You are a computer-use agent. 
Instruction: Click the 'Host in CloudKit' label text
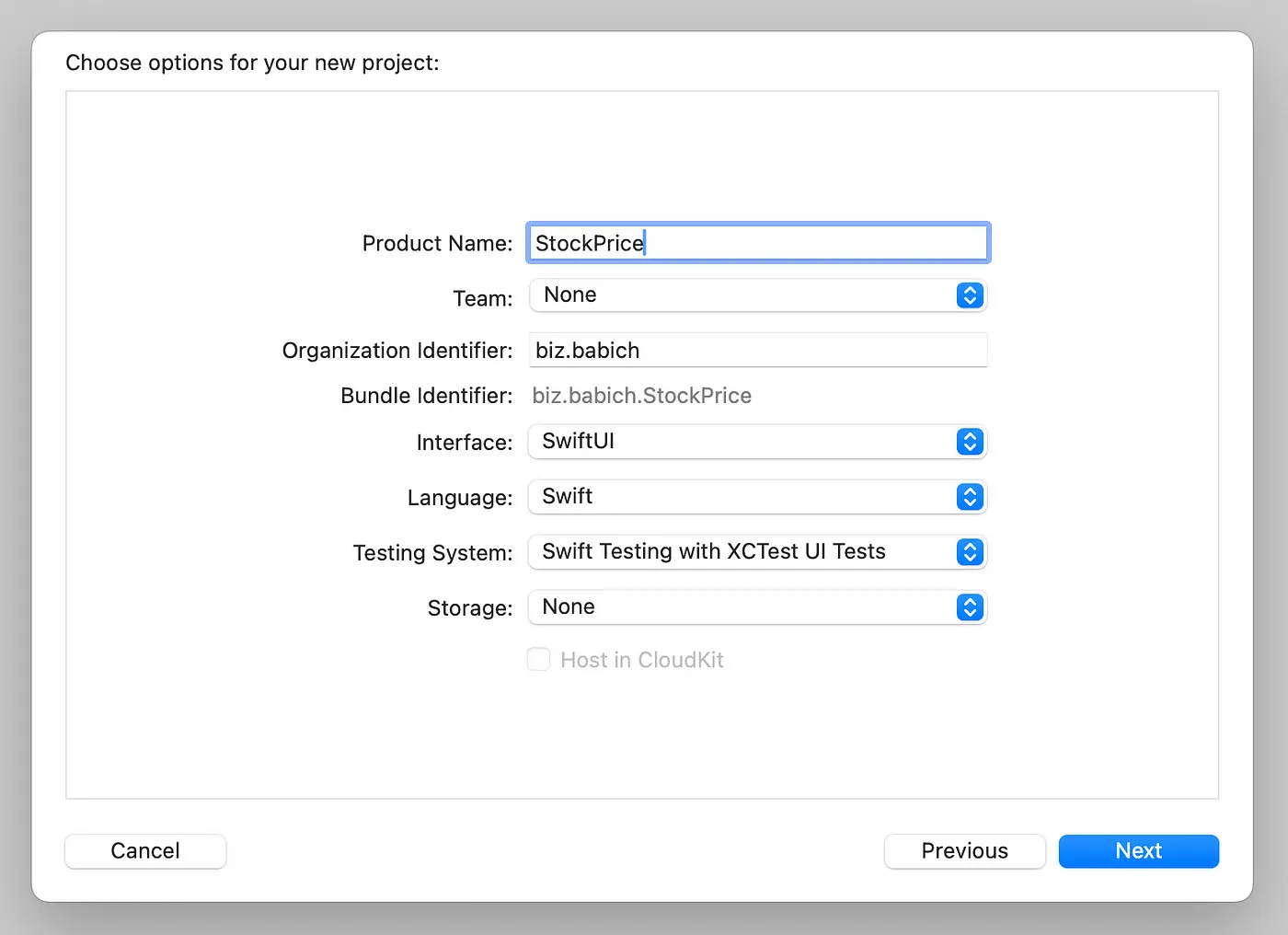pyautogui.click(x=642, y=660)
